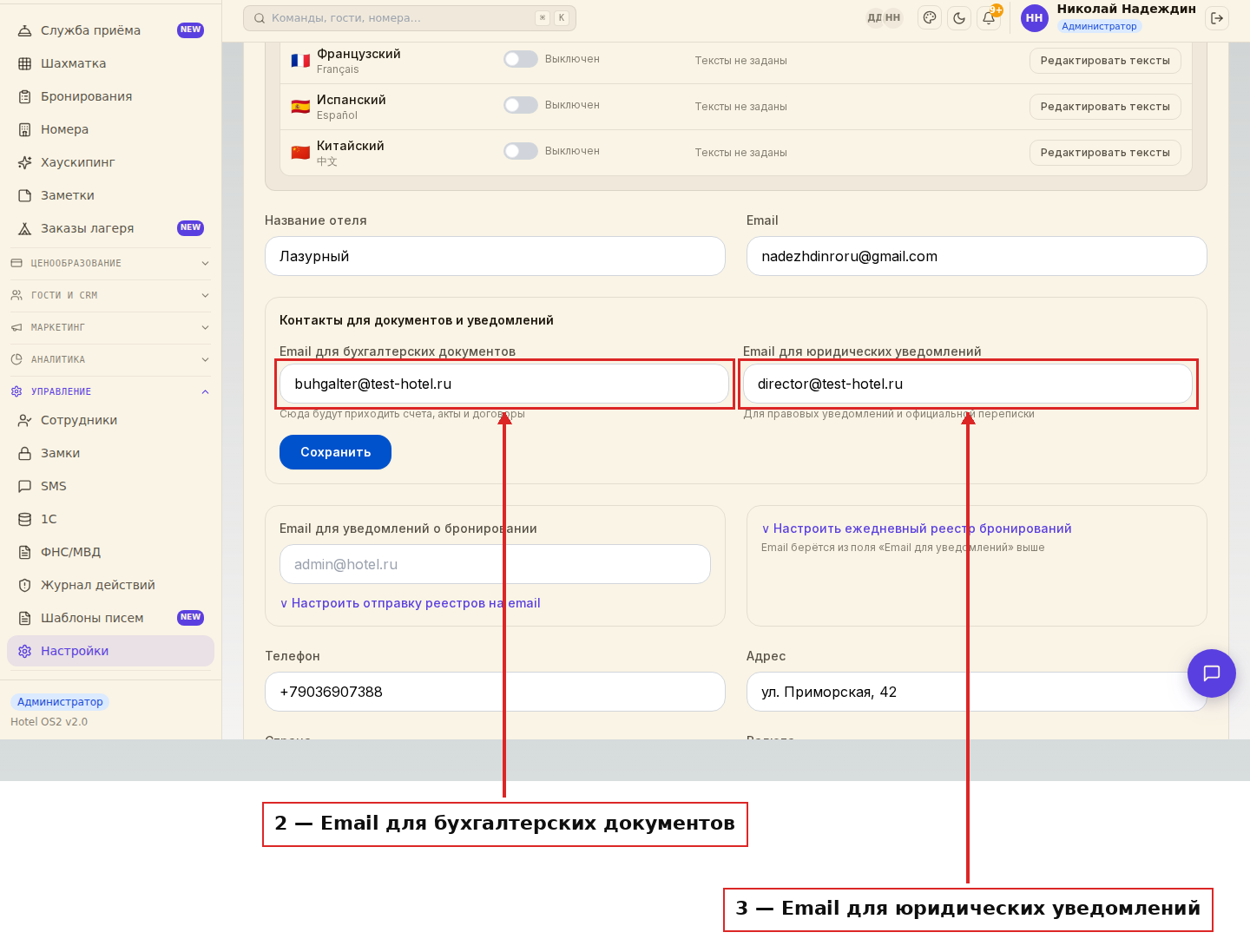Viewport: 1250px width, 952px height.
Task: Expand Настроить отправку реестров на email
Action: (410, 603)
